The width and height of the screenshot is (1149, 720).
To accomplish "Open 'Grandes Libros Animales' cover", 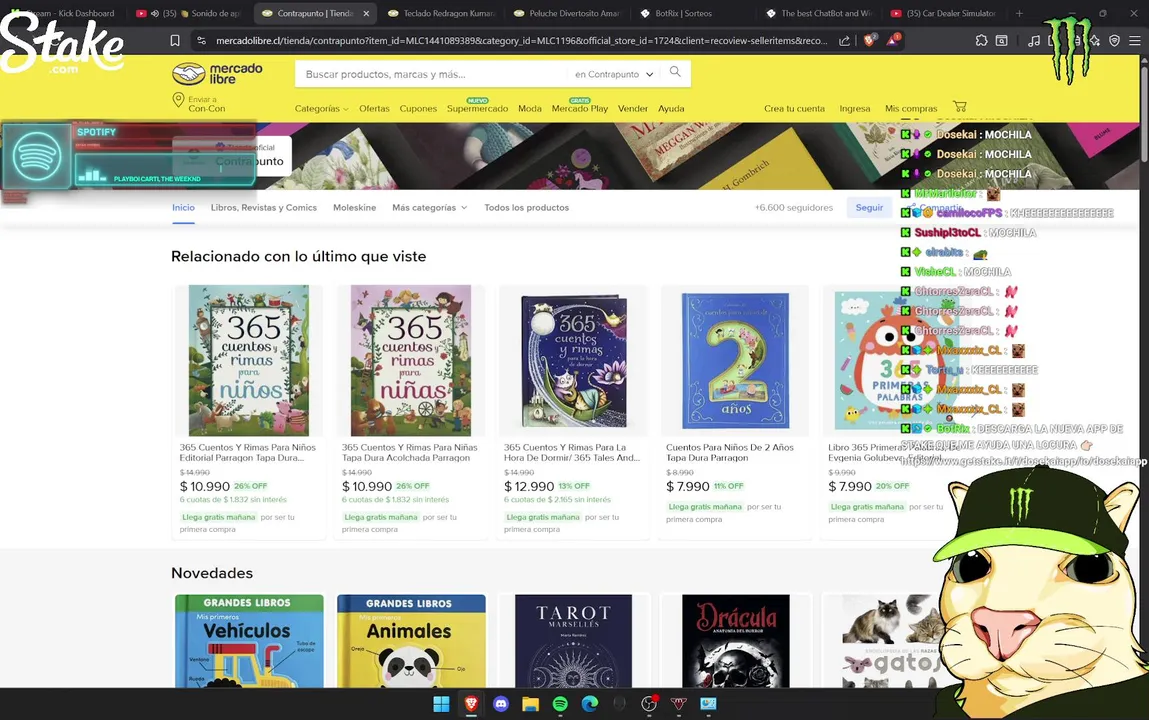I will coord(411,641).
